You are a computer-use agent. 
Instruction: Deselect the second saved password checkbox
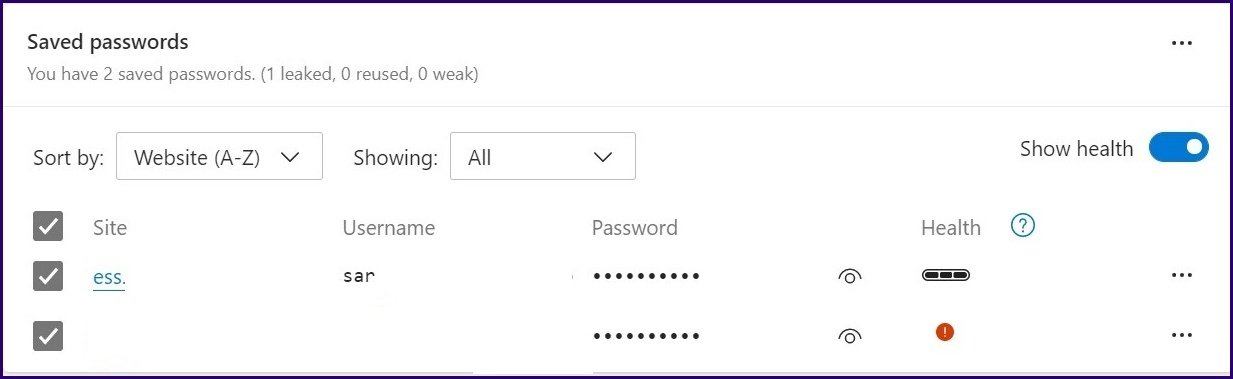pyautogui.click(x=48, y=336)
